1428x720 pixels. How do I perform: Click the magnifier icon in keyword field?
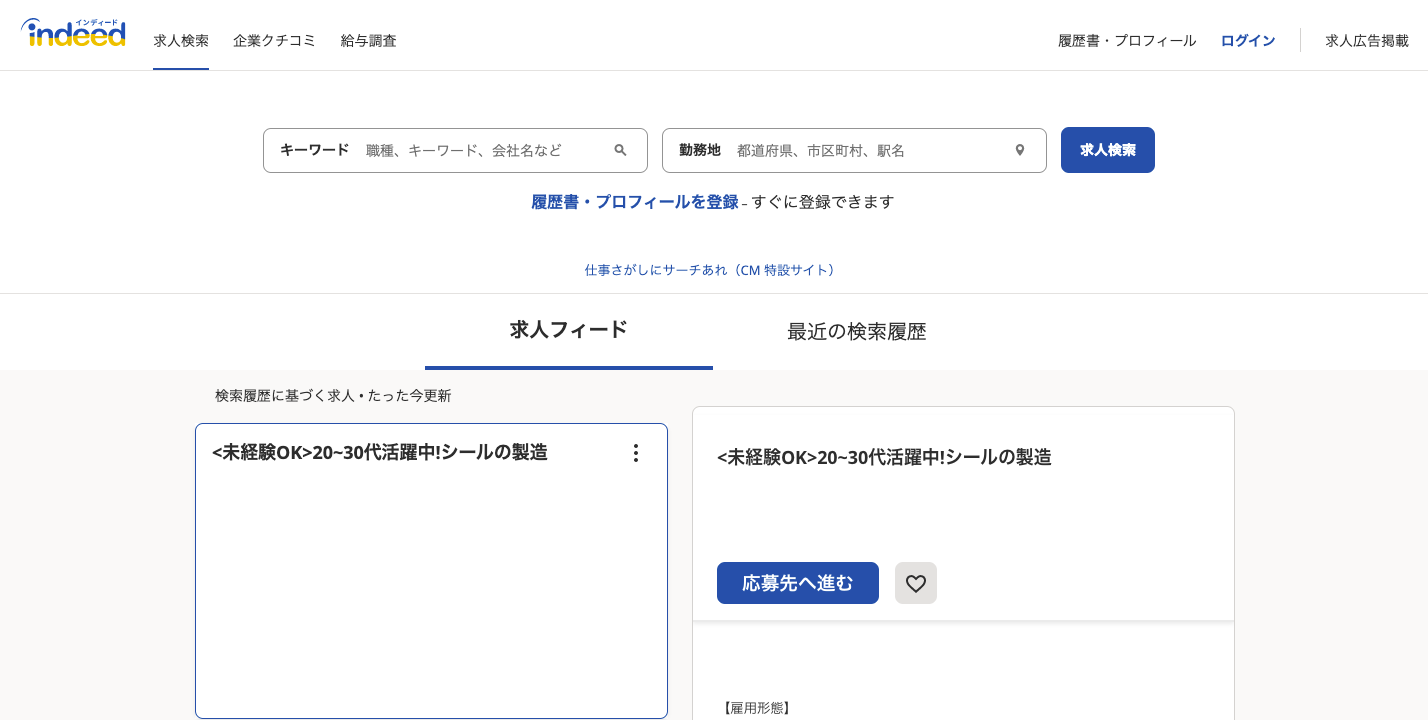click(620, 150)
